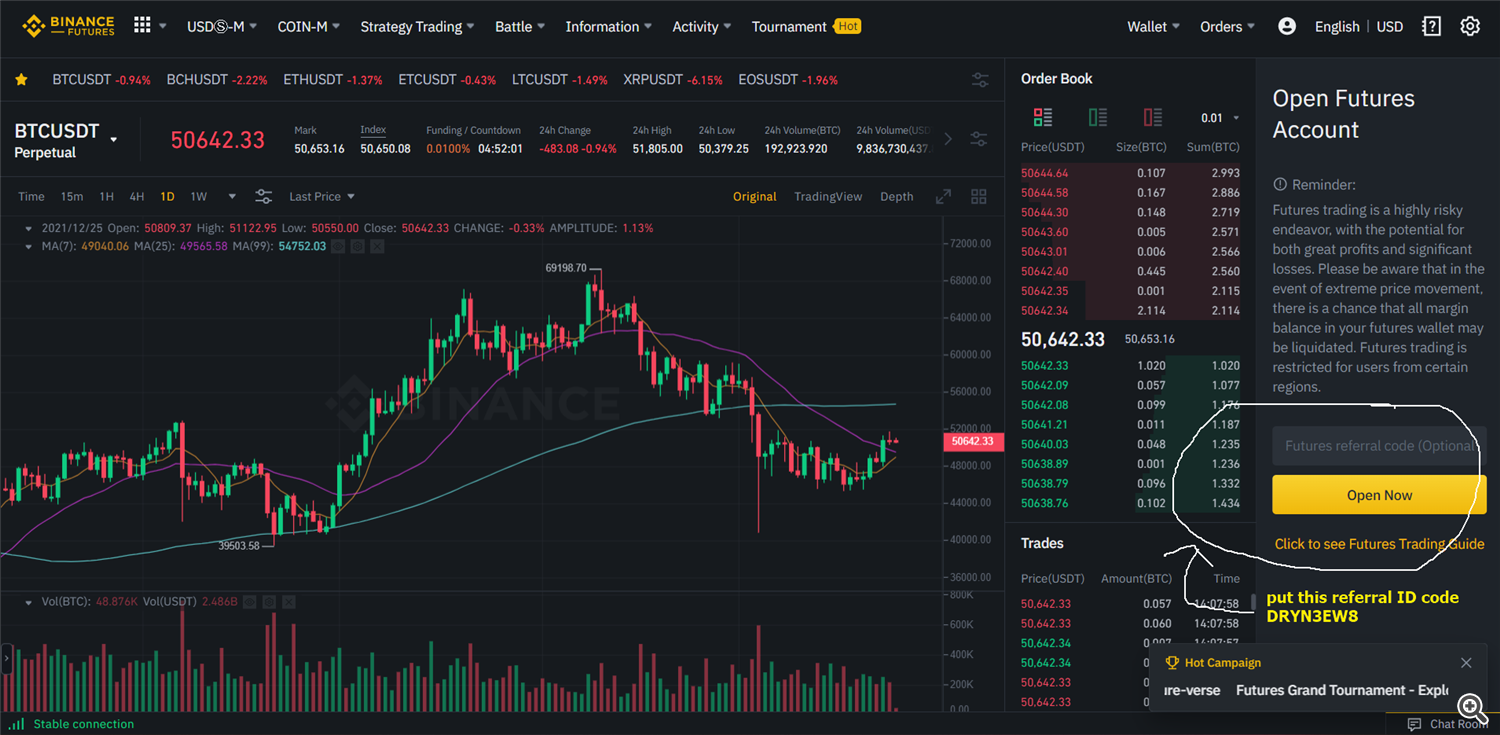Switch to the TradingView chart tab
This screenshot has width=1500, height=735.
coord(828,197)
